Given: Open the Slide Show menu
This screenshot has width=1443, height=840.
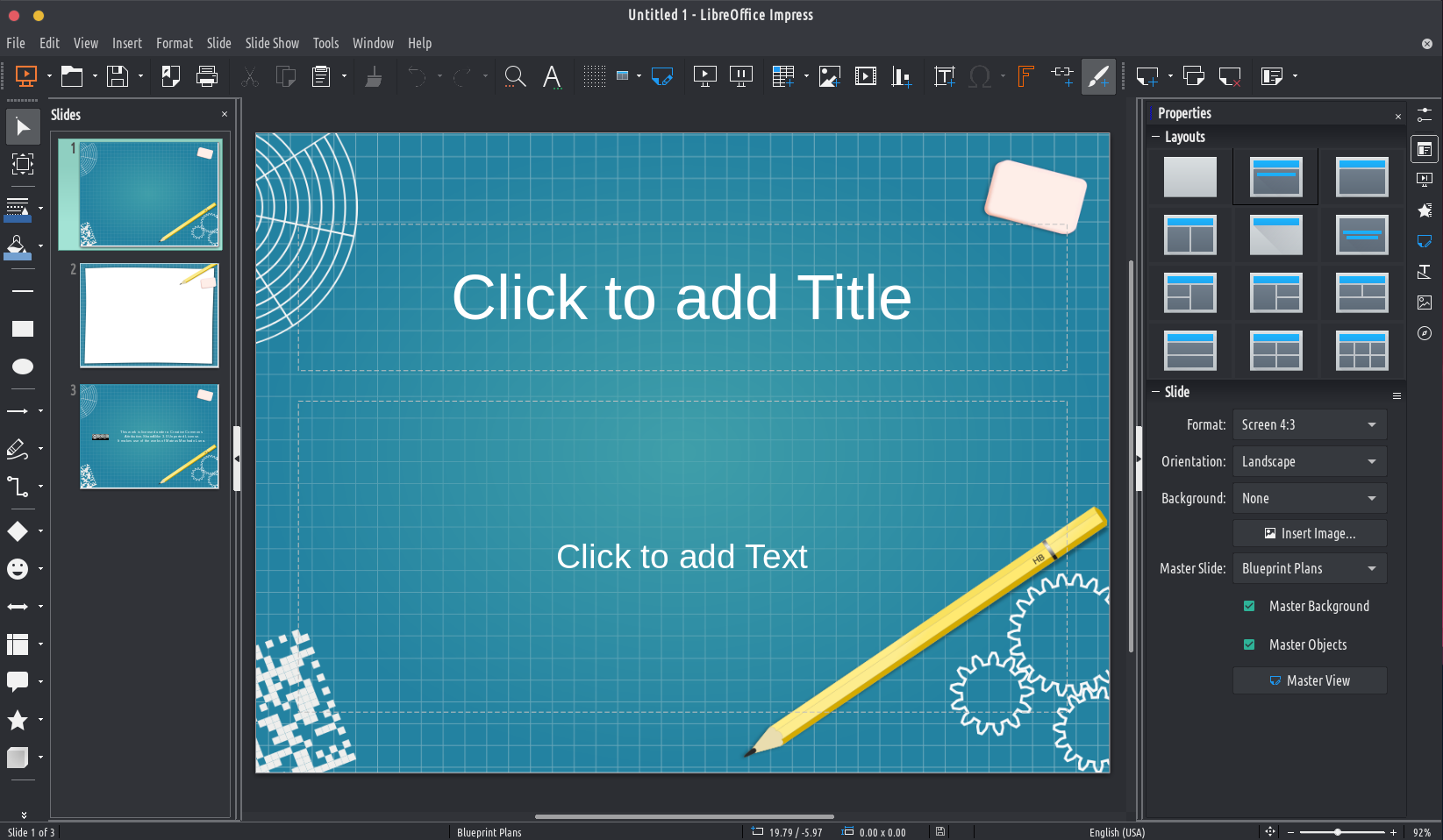Looking at the screenshot, I should click(272, 43).
